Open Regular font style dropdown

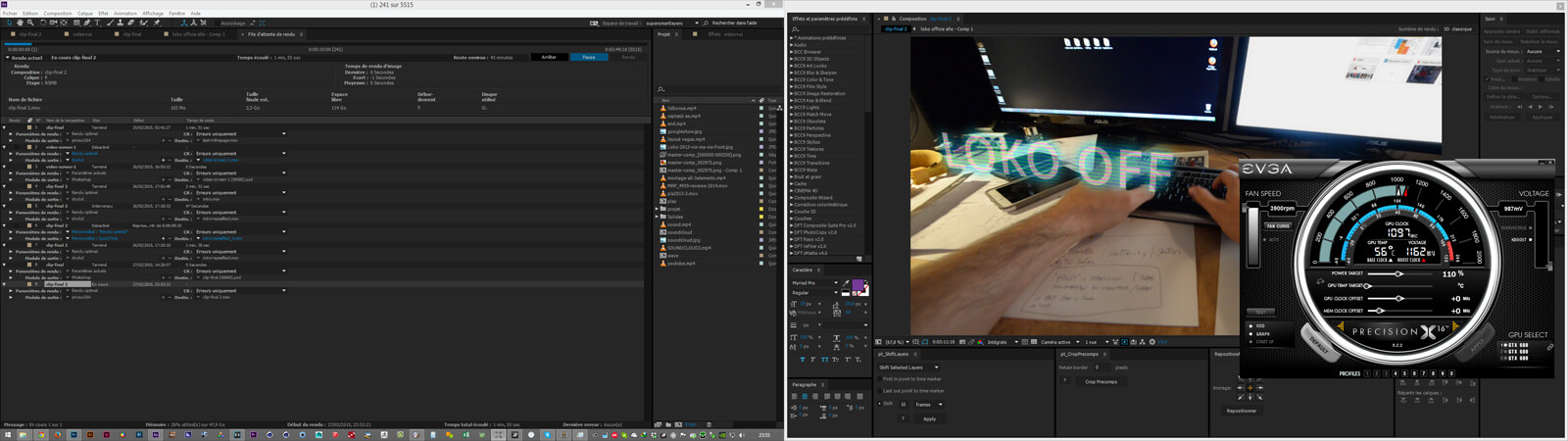pyautogui.click(x=814, y=293)
